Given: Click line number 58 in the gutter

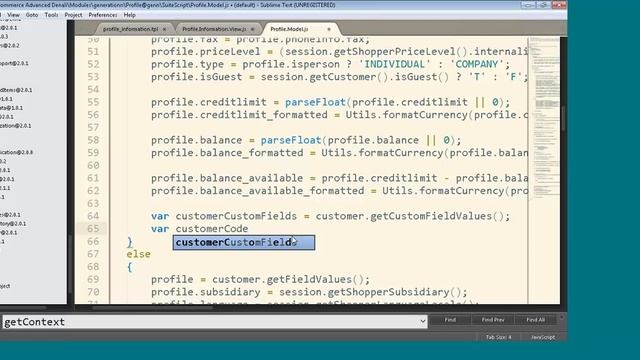Looking at the screenshot, I should (93, 140).
